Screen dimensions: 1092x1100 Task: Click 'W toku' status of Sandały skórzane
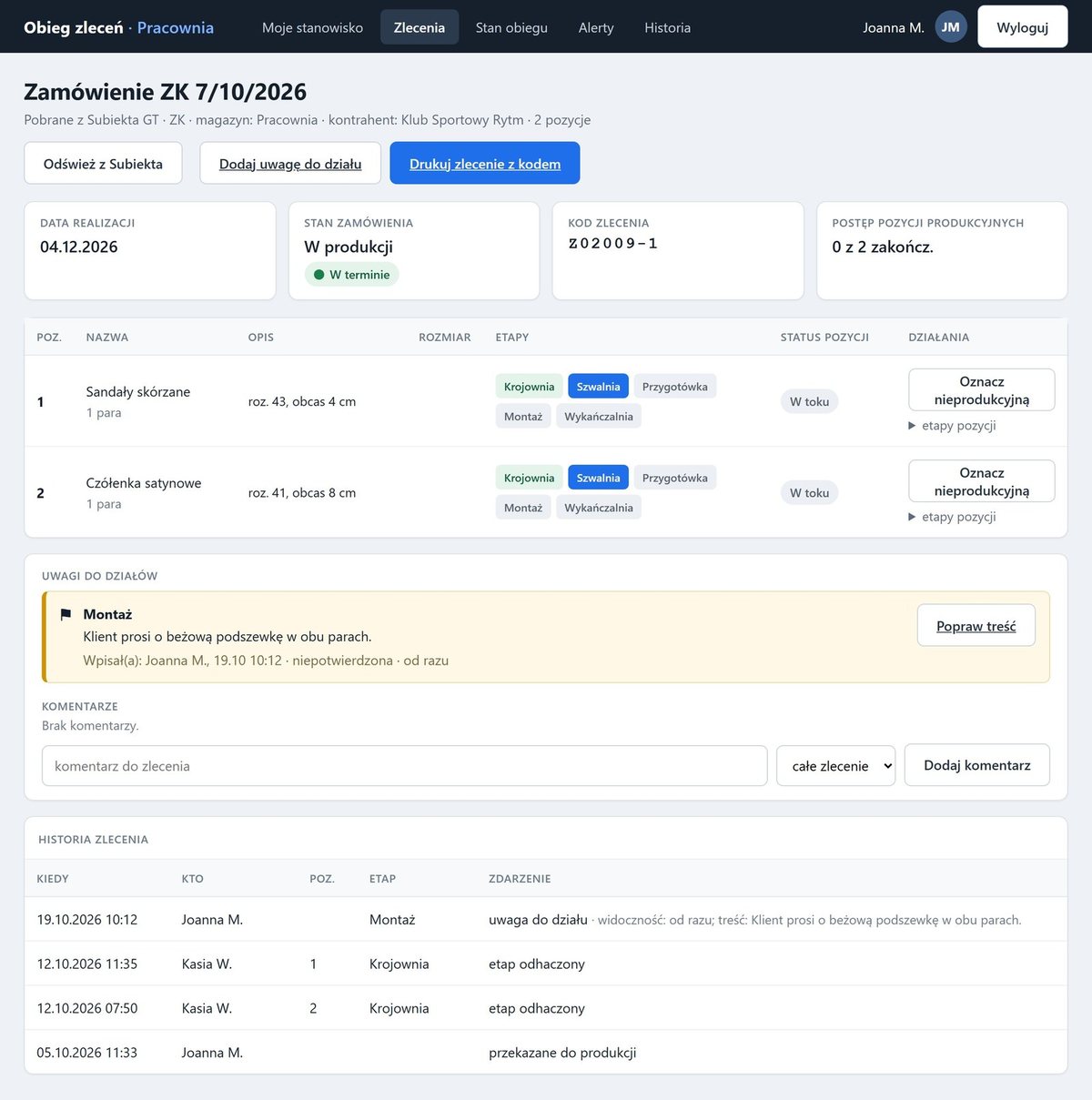(x=810, y=402)
